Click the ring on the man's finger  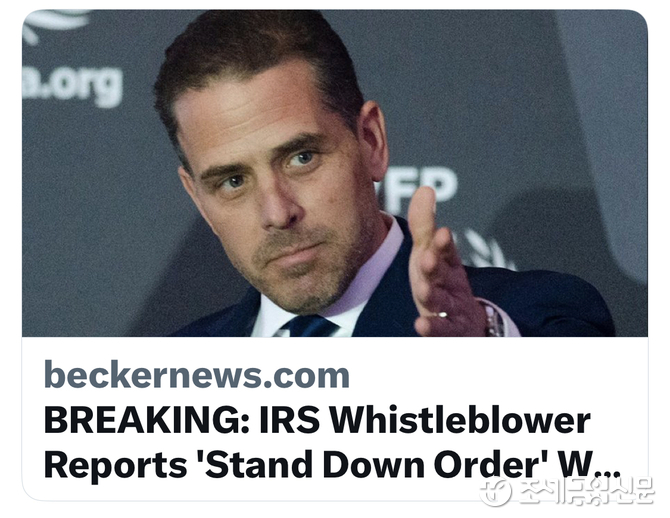click(x=440, y=315)
